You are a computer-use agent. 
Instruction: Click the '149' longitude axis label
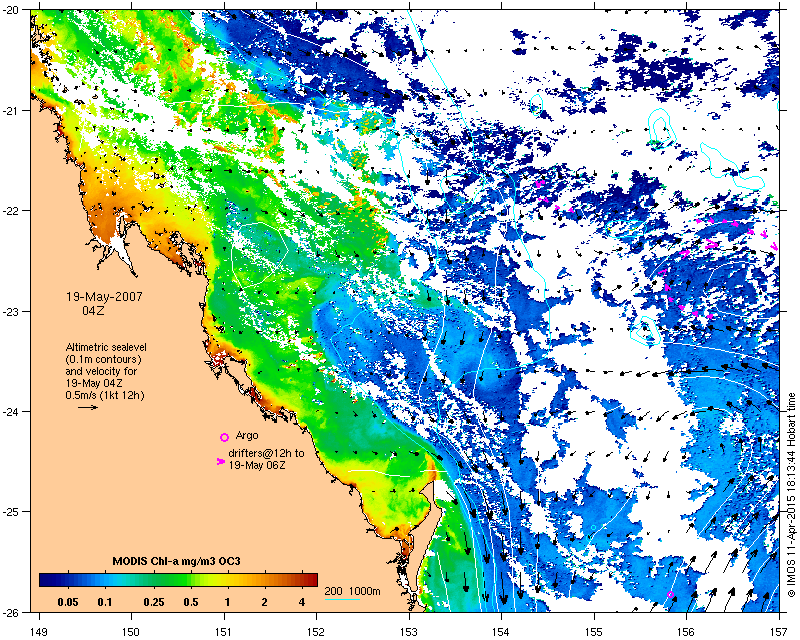coord(38,631)
